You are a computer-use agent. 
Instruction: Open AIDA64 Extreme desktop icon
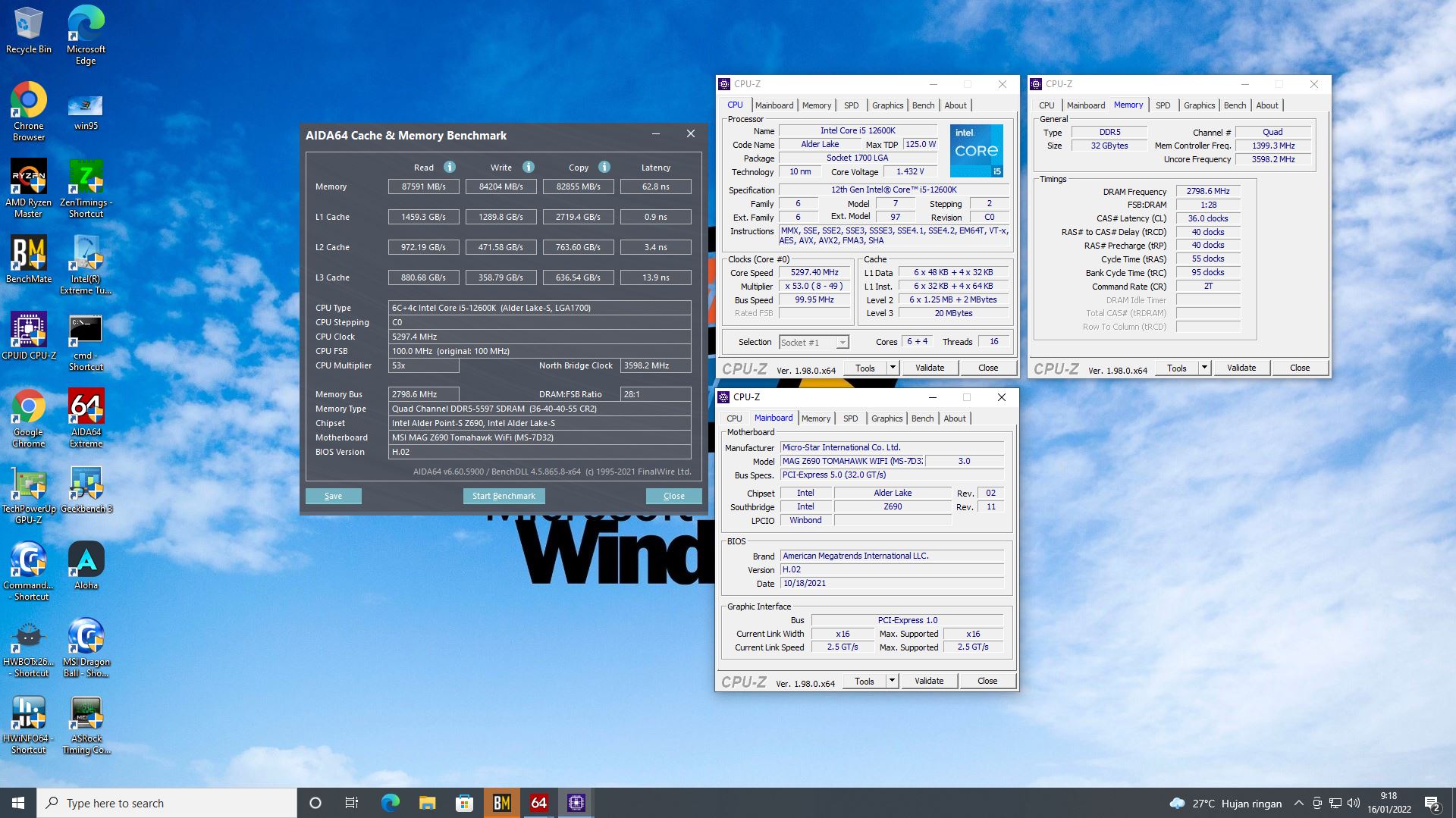pos(86,418)
